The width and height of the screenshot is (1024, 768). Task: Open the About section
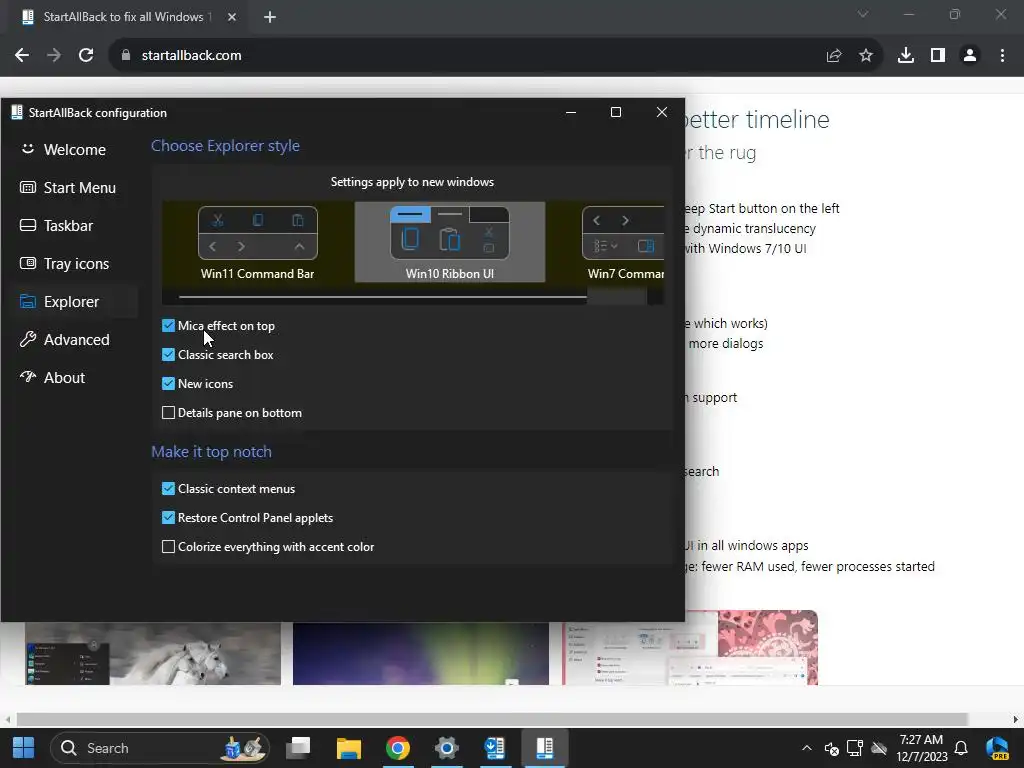pyautogui.click(x=52, y=377)
